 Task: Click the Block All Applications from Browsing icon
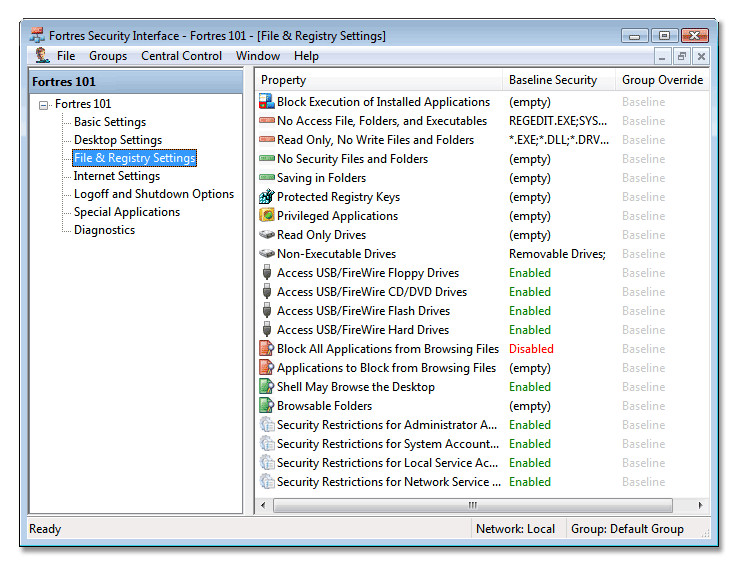pos(267,348)
